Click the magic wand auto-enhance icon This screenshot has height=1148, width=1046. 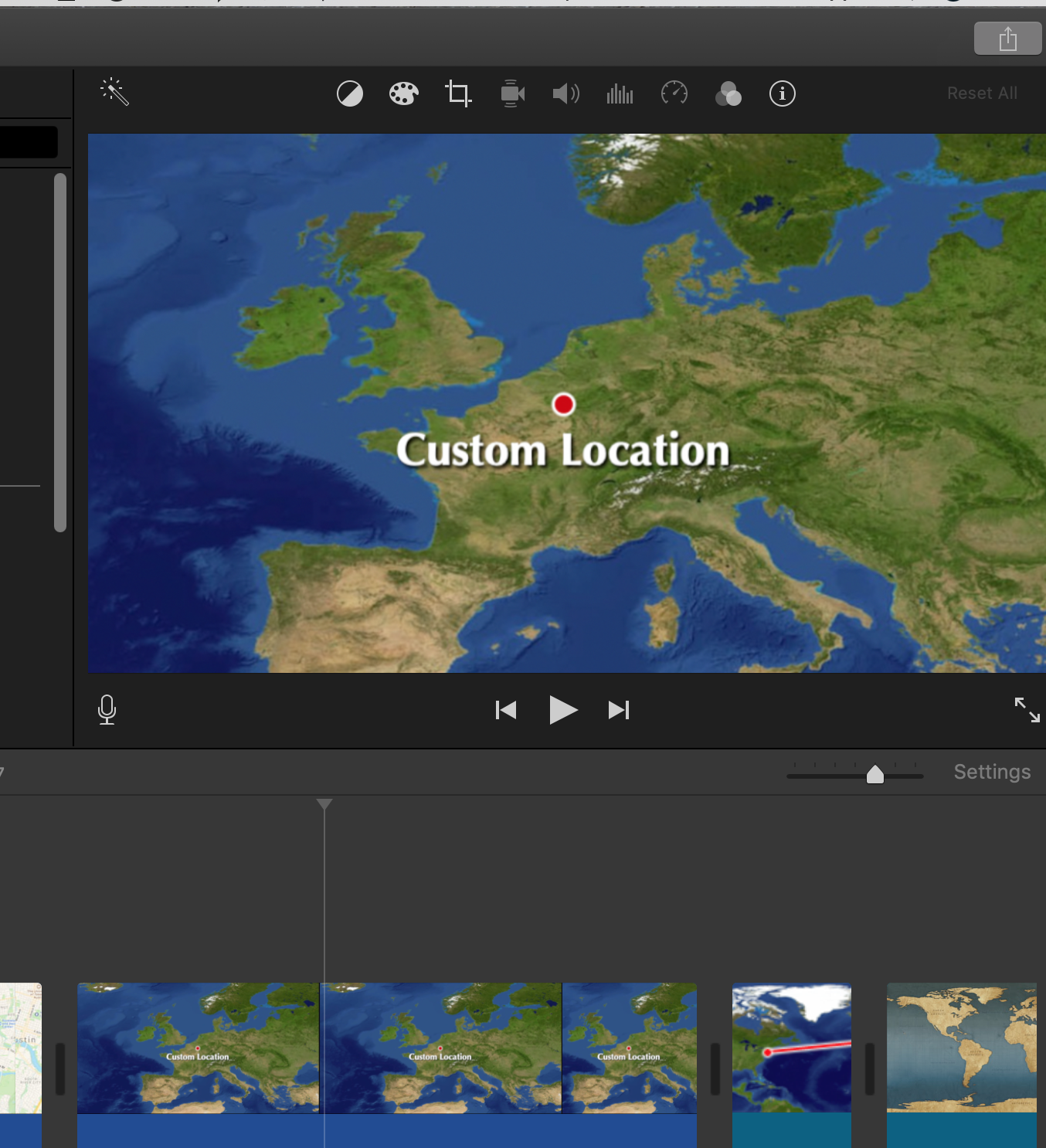click(x=114, y=92)
